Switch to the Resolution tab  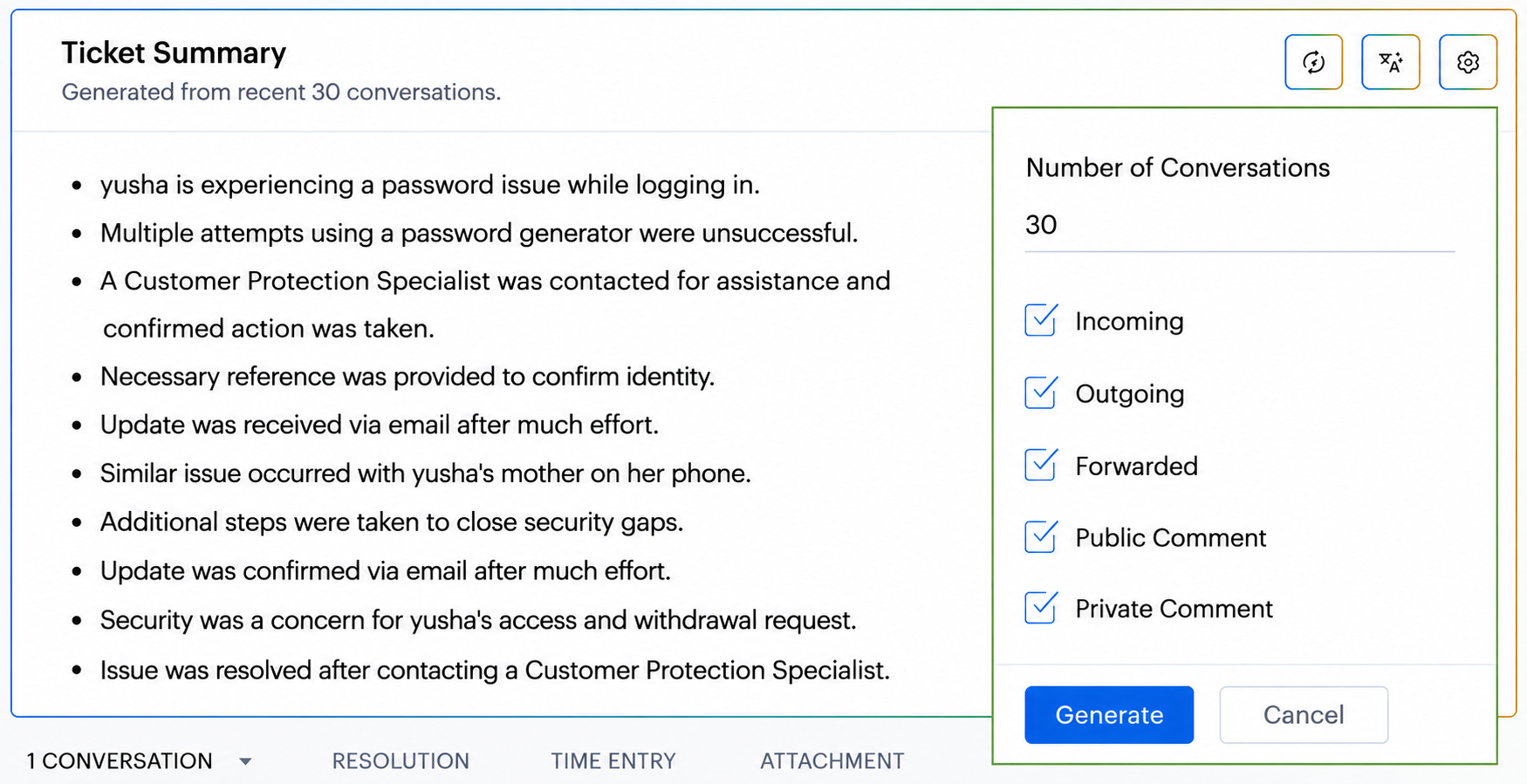point(401,760)
